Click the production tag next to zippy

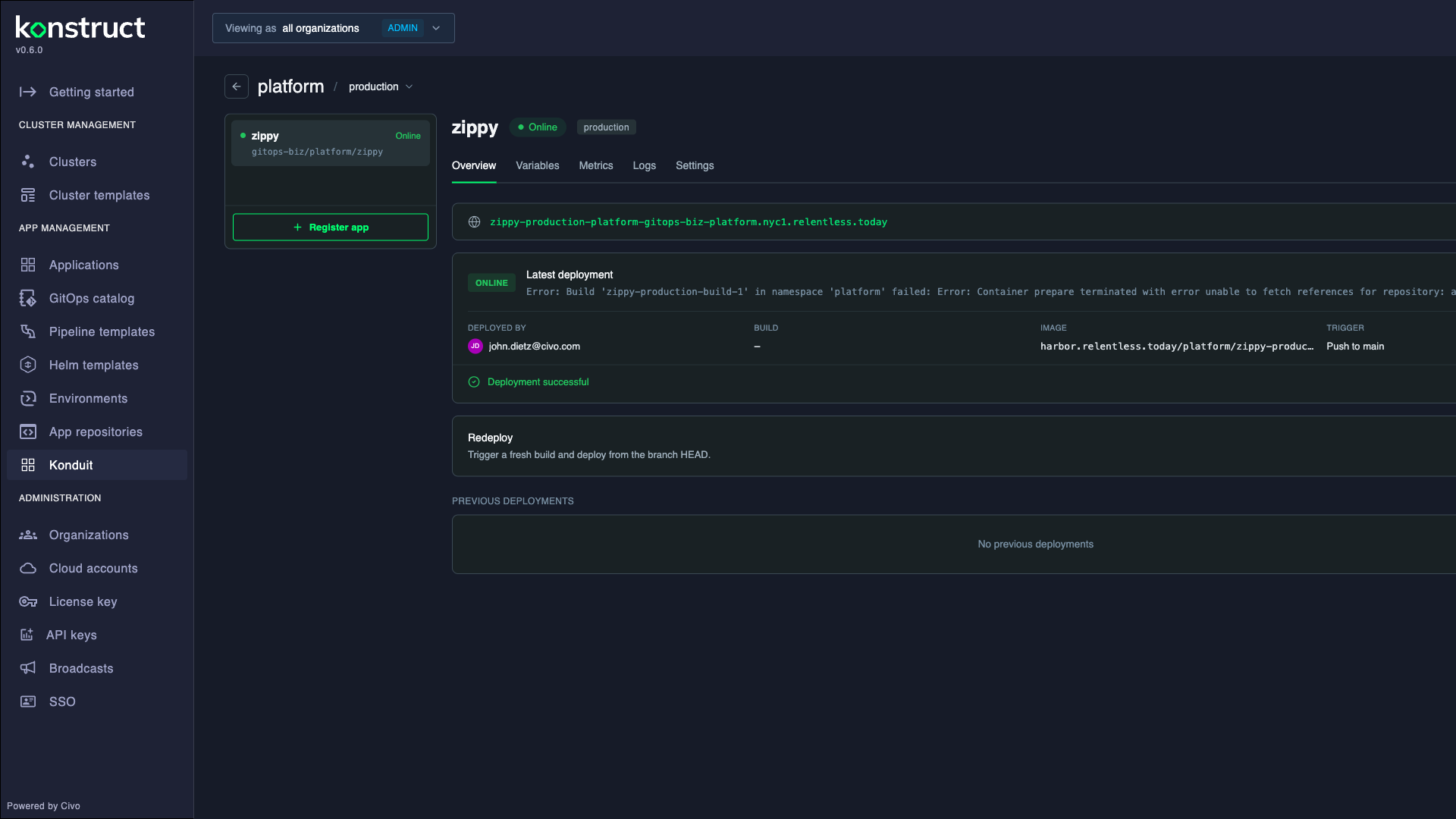(x=607, y=127)
